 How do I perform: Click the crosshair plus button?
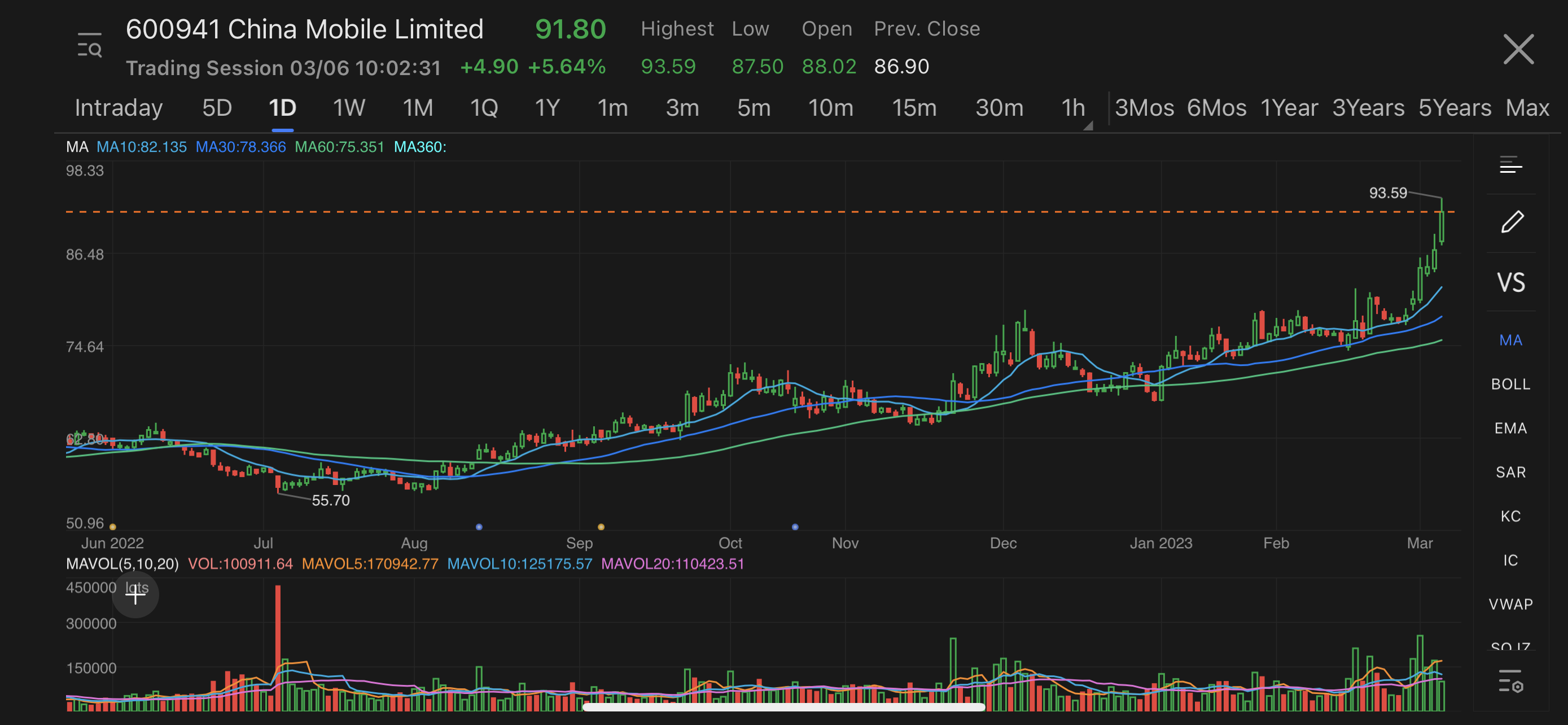coord(135,593)
